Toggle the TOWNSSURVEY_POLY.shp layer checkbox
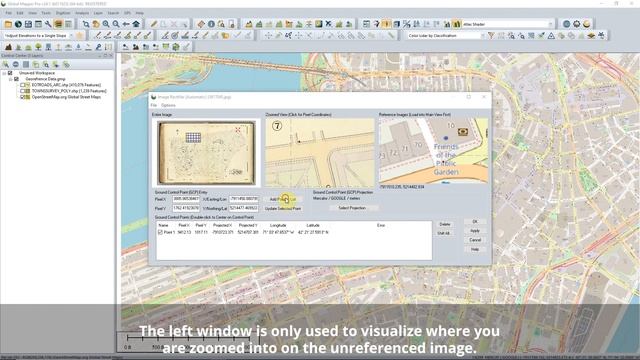 pyautogui.click(x=23, y=91)
